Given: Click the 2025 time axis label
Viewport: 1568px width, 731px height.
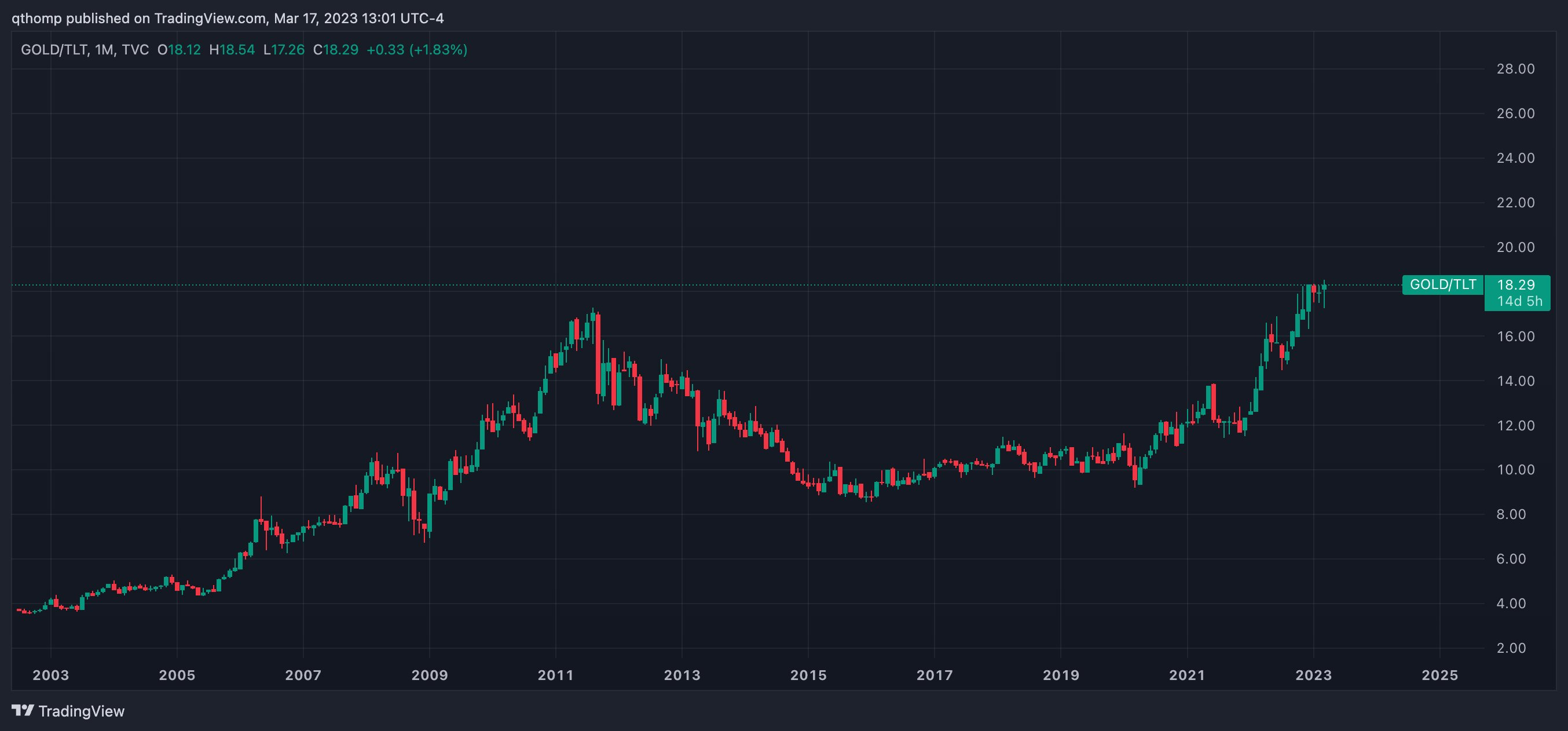Looking at the screenshot, I should (x=1439, y=675).
